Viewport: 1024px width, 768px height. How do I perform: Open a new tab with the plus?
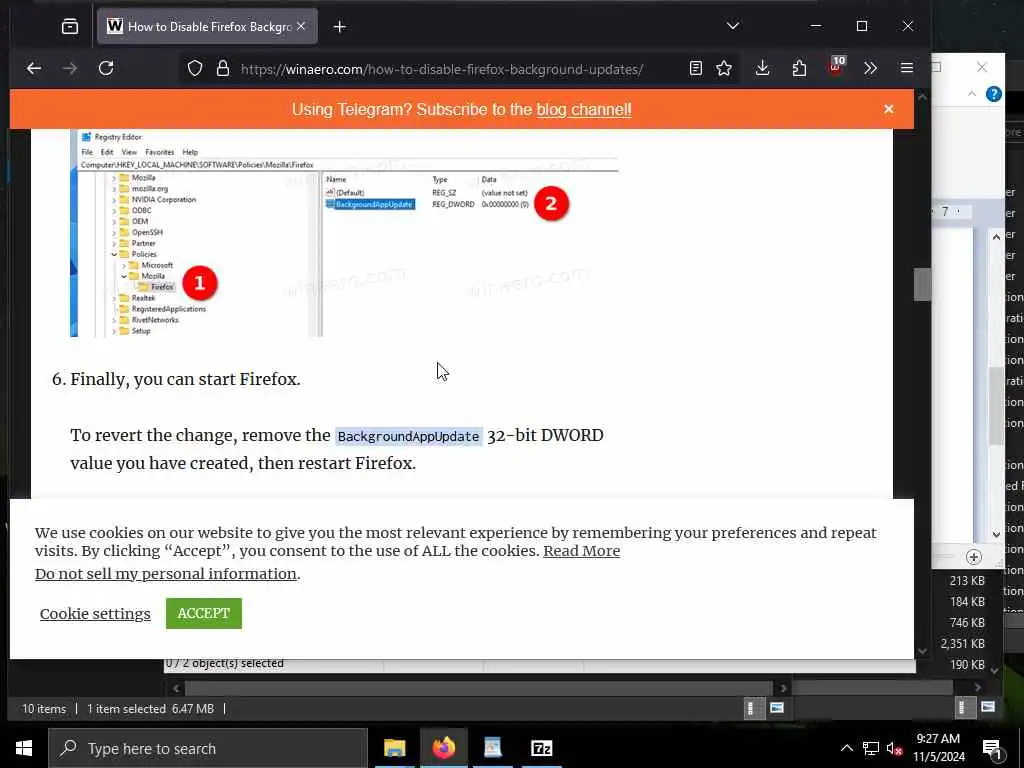(340, 27)
